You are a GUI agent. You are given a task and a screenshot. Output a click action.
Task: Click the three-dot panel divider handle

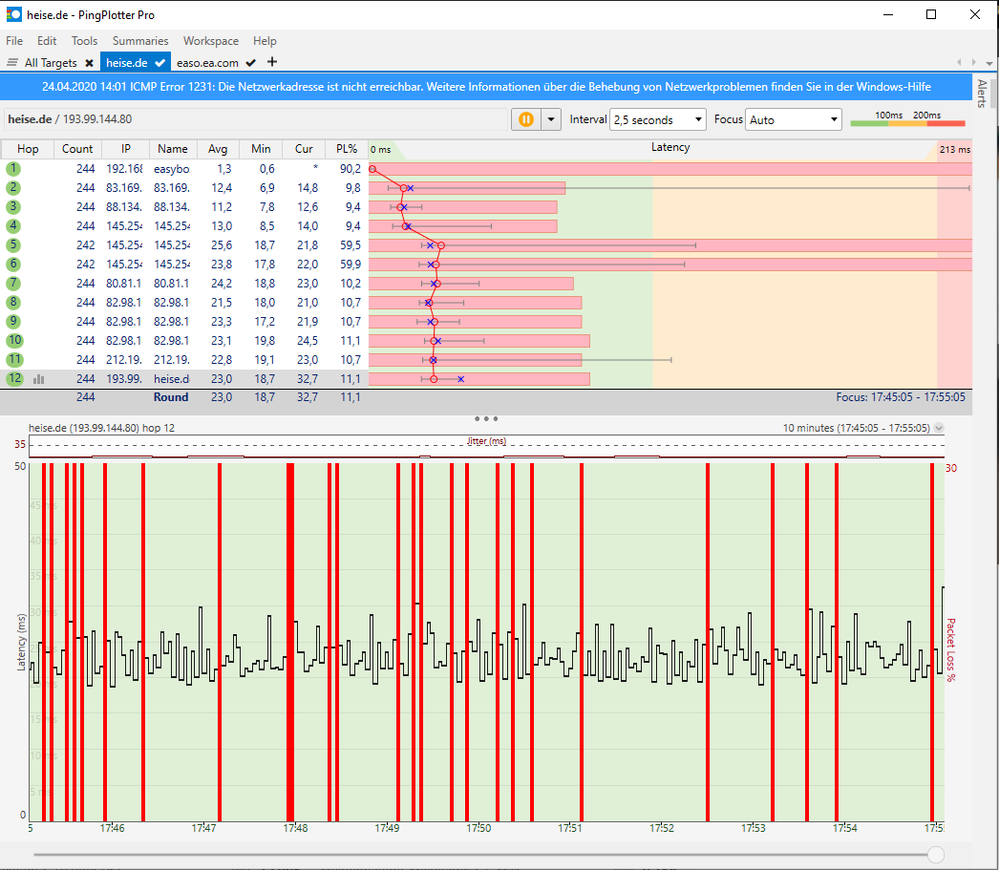click(x=486, y=418)
